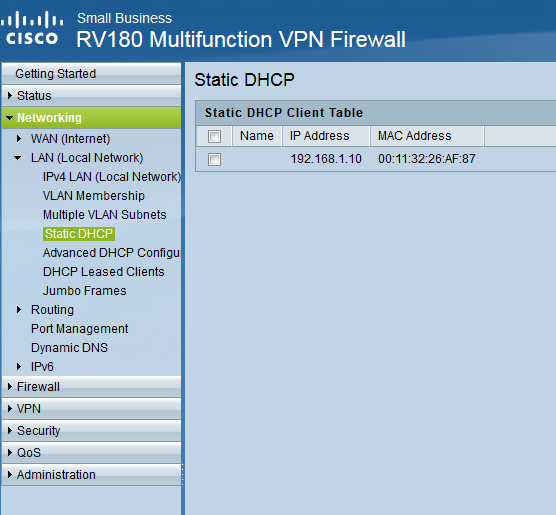The width and height of the screenshot is (556, 515).
Task: Check the 192.168.1.10 row checkbox
Action: tap(214, 159)
